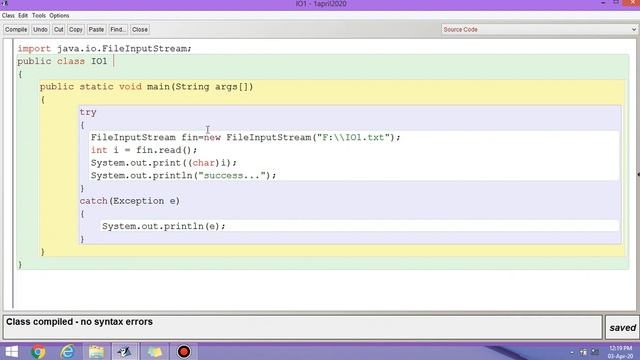This screenshot has height=360, width=640.
Task: Switch to the BlueJ taskbar icon
Action: [125, 351]
